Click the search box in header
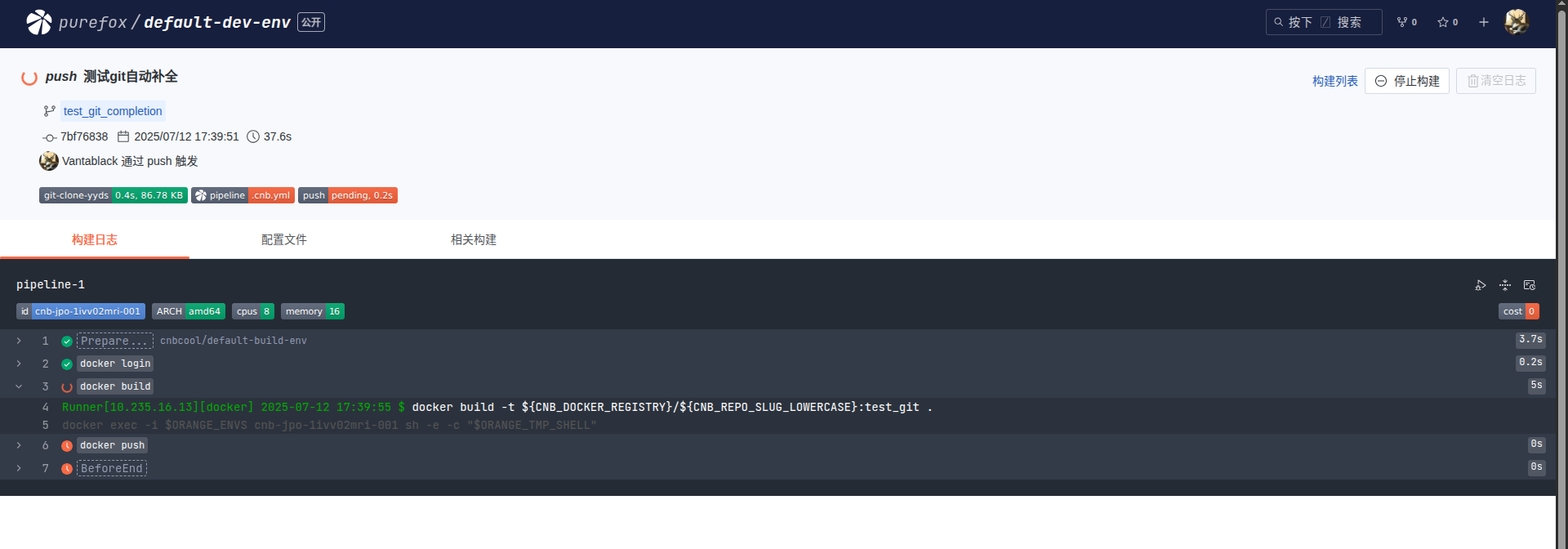This screenshot has height=549, width=1568. [x=1323, y=22]
